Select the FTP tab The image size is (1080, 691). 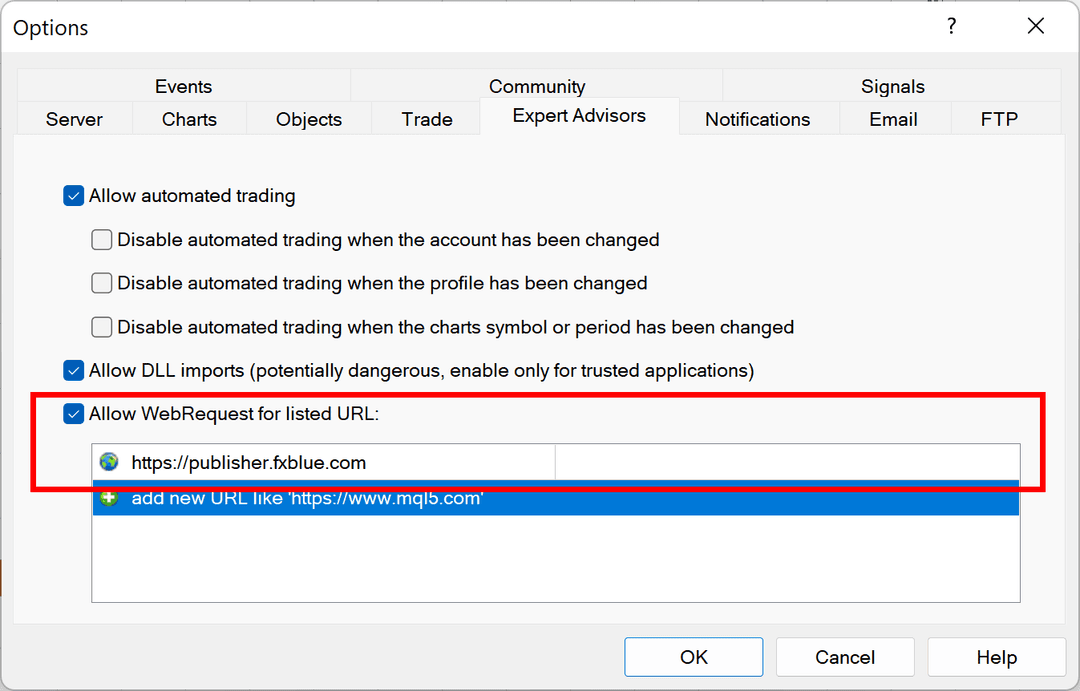(998, 118)
